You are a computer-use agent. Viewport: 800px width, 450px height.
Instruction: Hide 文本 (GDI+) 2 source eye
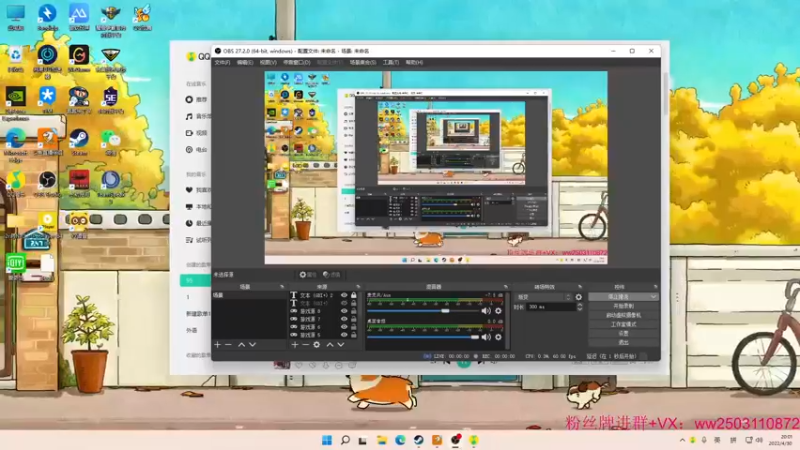tap(344, 295)
